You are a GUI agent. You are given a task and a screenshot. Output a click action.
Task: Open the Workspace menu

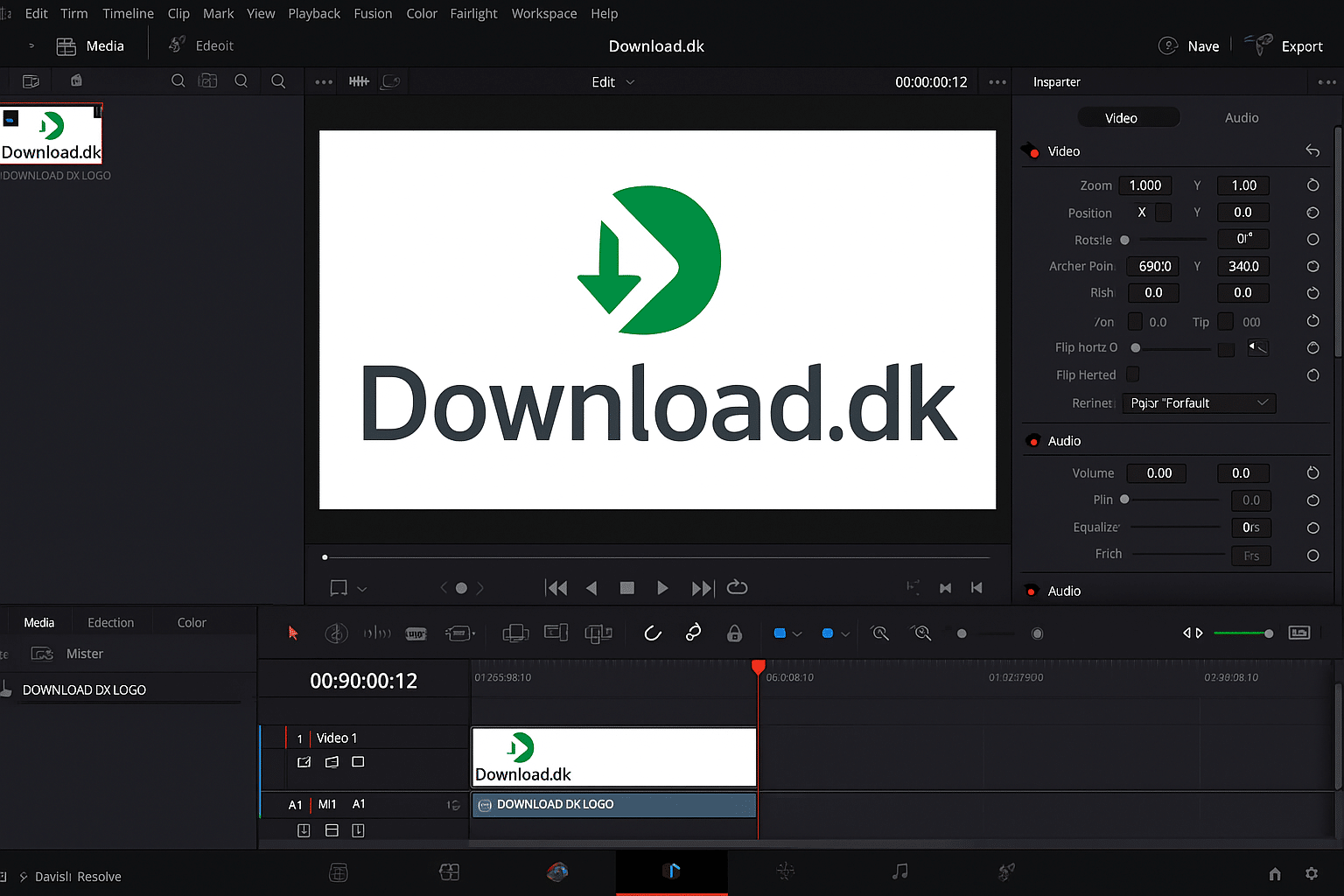pyautogui.click(x=543, y=13)
